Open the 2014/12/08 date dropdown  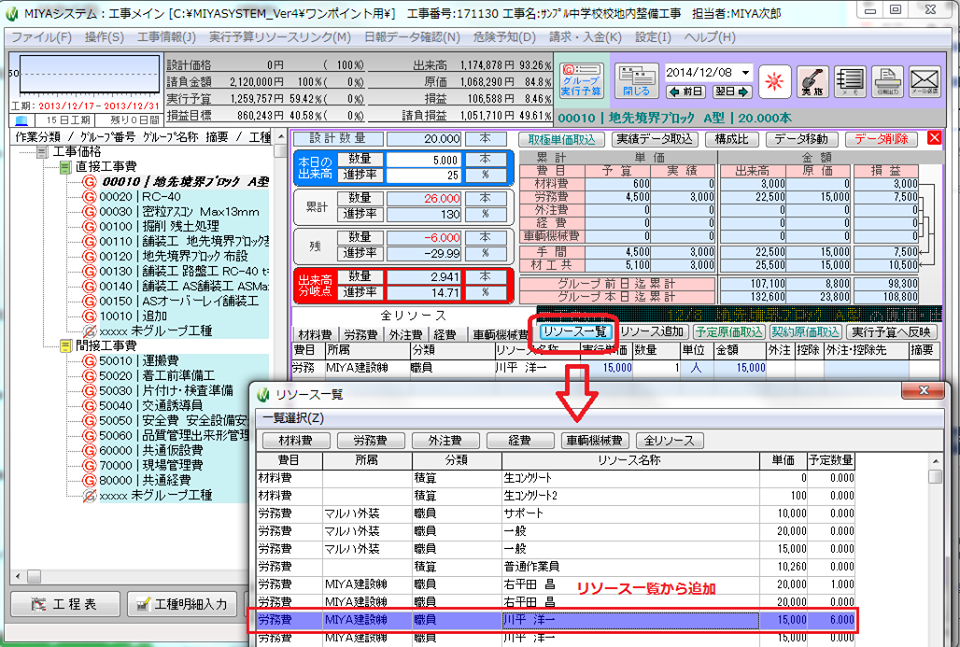[x=746, y=72]
